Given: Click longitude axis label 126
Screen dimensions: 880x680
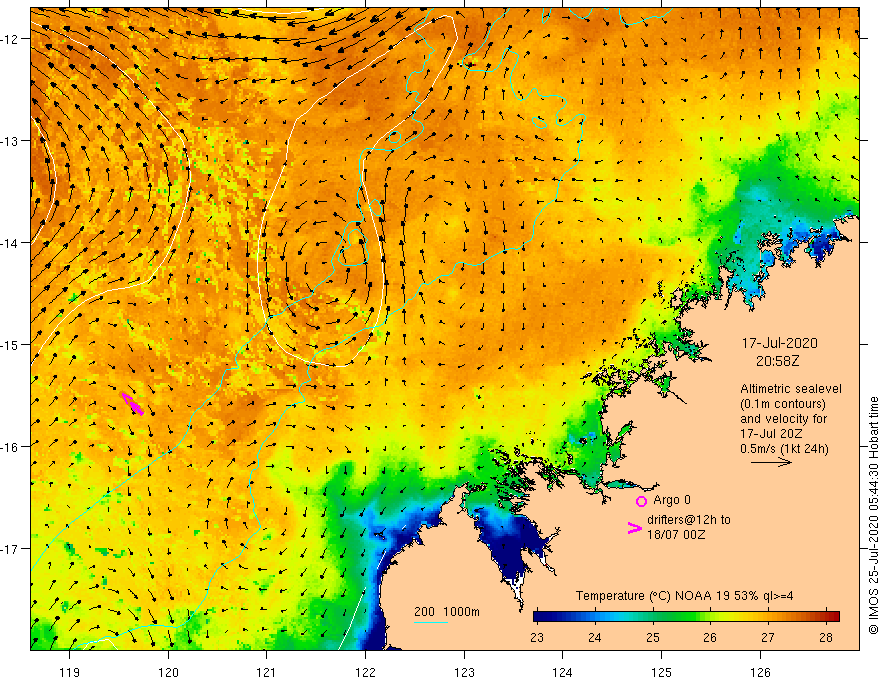Looking at the screenshot, I should [760, 672].
